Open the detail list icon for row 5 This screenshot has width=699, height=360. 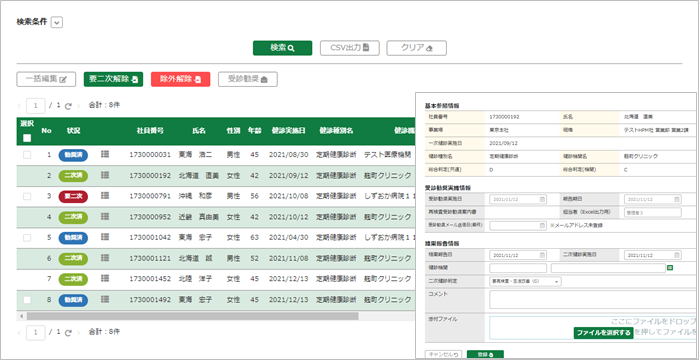[x=105, y=237]
